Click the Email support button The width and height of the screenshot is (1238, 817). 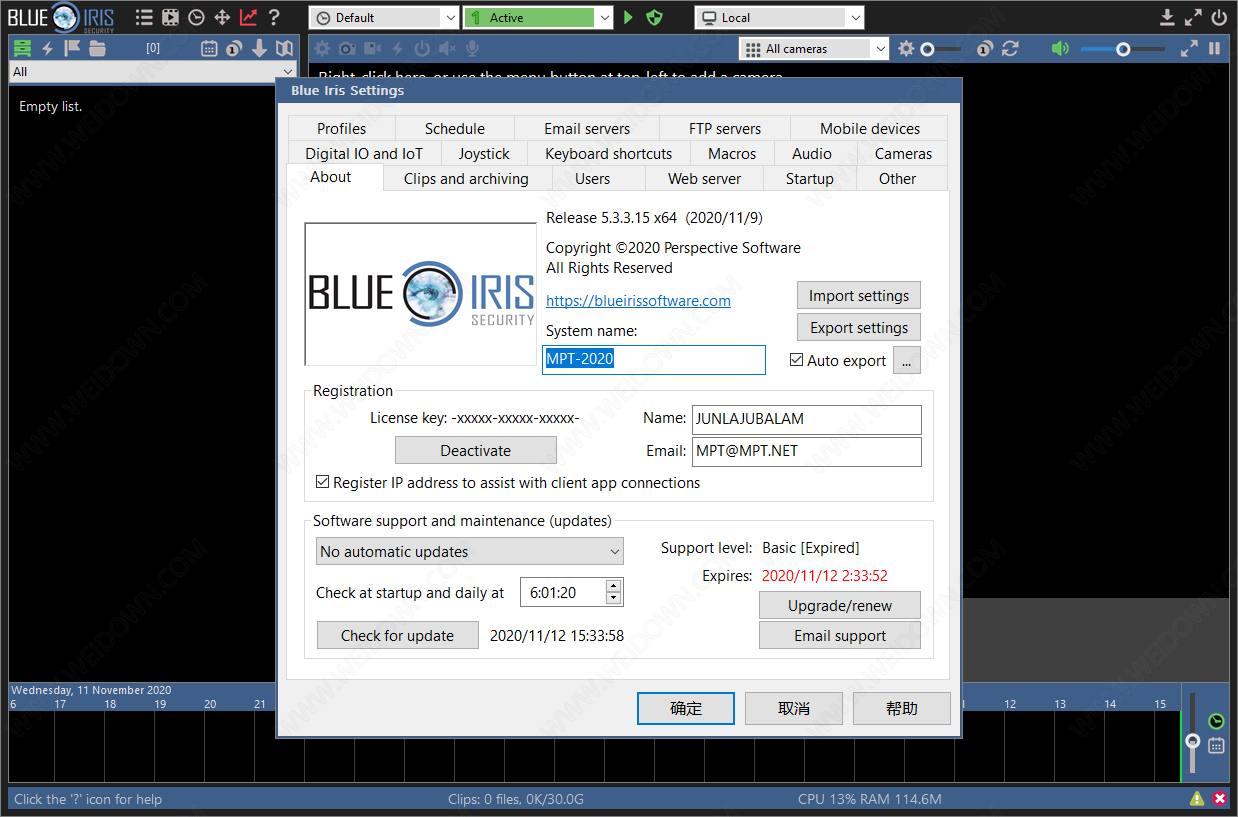tap(840, 635)
